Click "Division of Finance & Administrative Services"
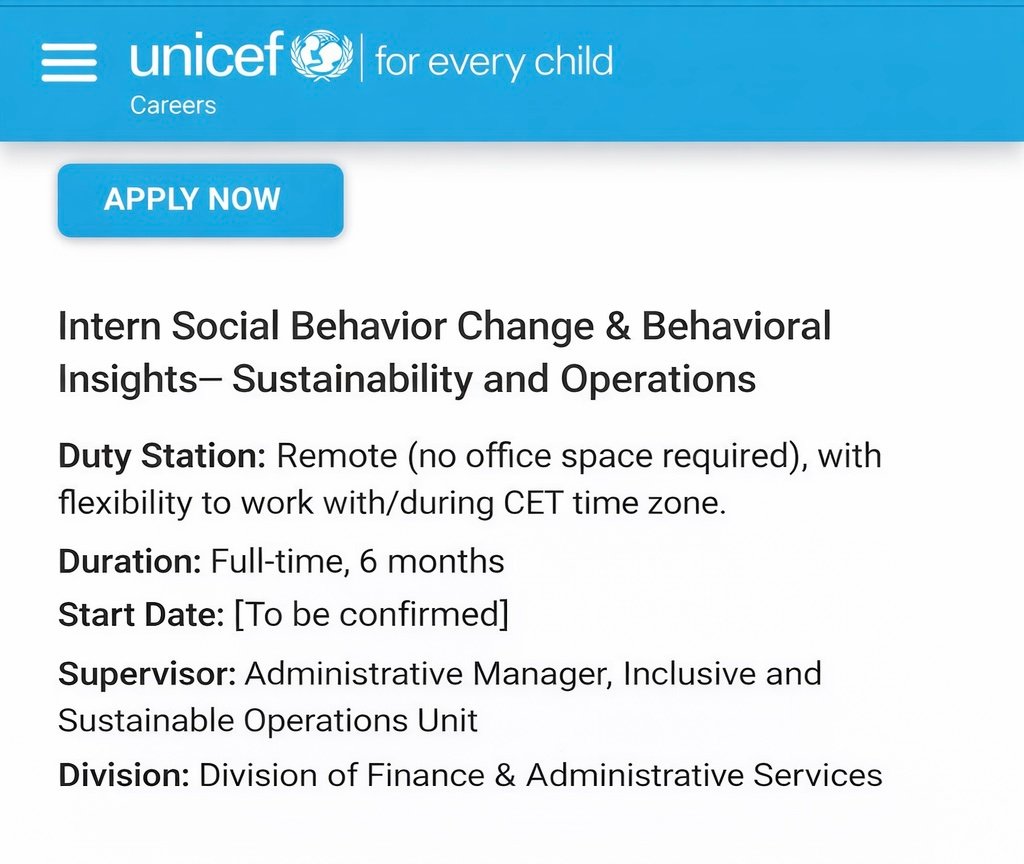This screenshot has width=1024, height=864. click(540, 775)
